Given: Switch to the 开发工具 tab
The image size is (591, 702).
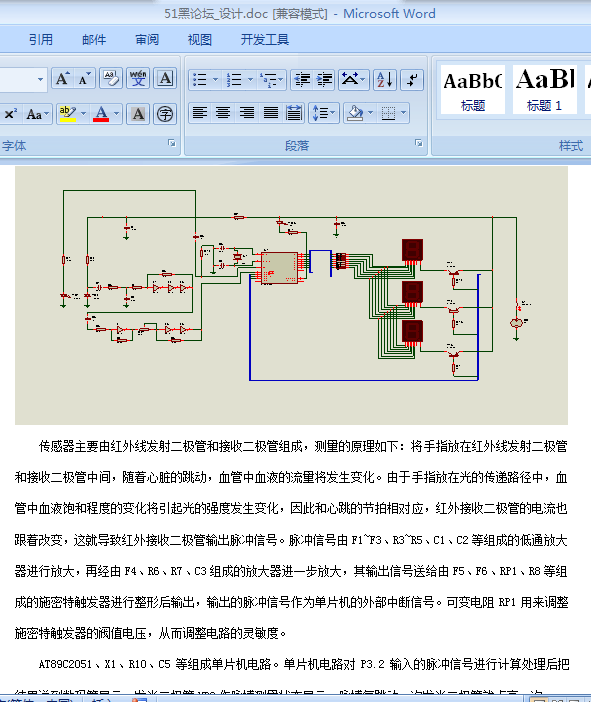Looking at the screenshot, I should pyautogui.click(x=265, y=40).
